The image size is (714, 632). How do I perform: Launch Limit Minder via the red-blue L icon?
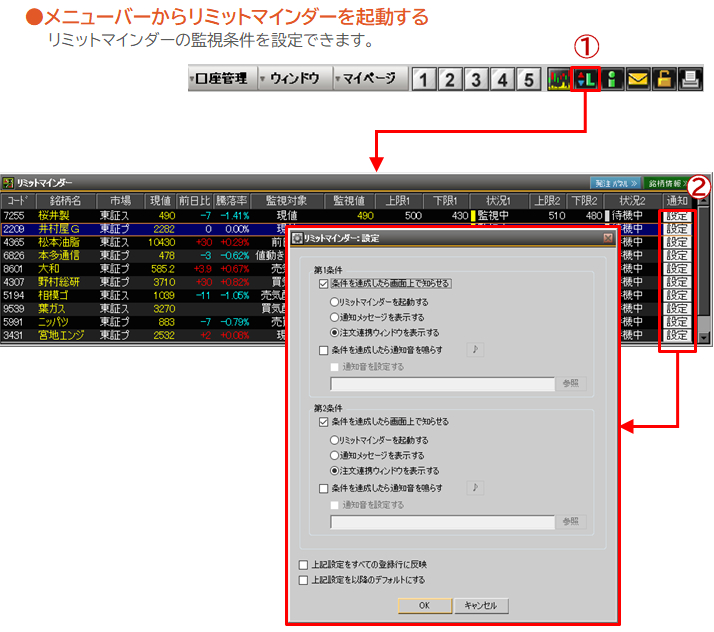coord(586,79)
